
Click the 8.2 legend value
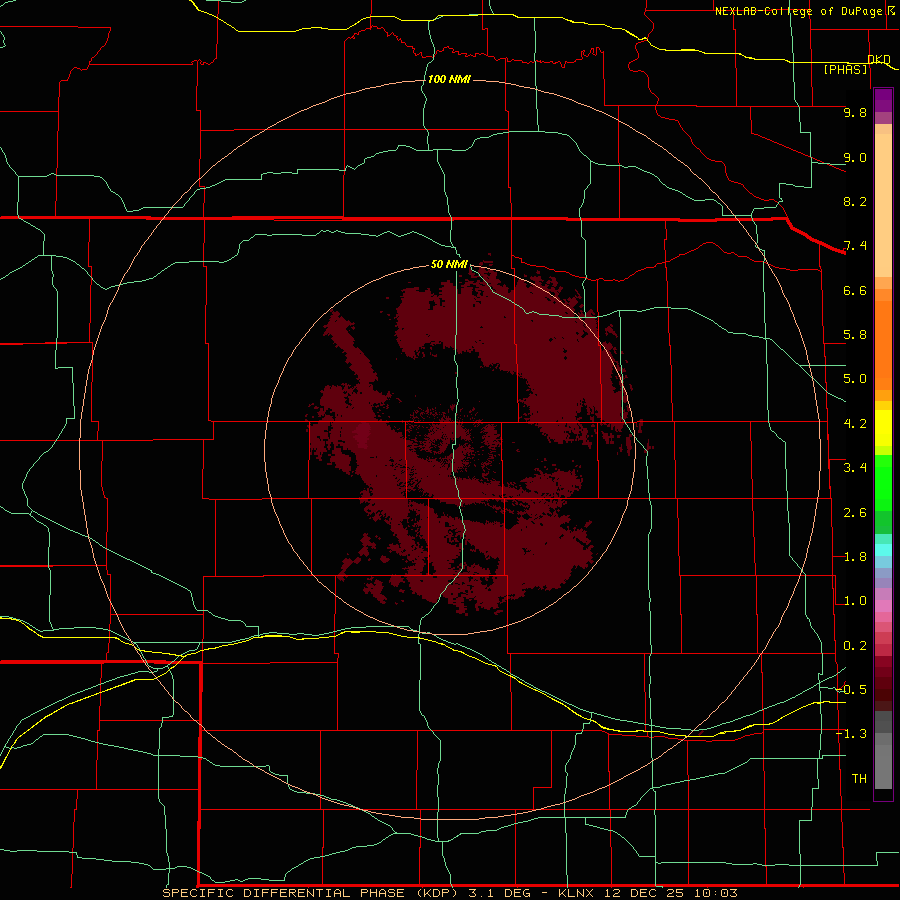click(855, 201)
